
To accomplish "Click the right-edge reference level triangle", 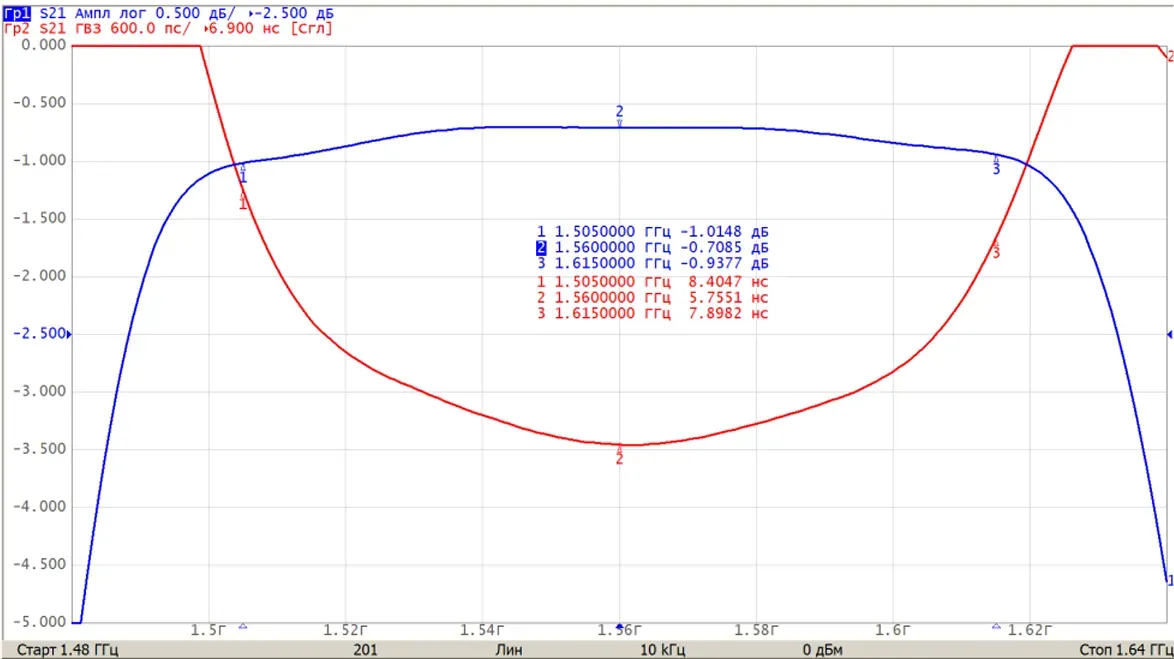I will tap(1170, 334).
